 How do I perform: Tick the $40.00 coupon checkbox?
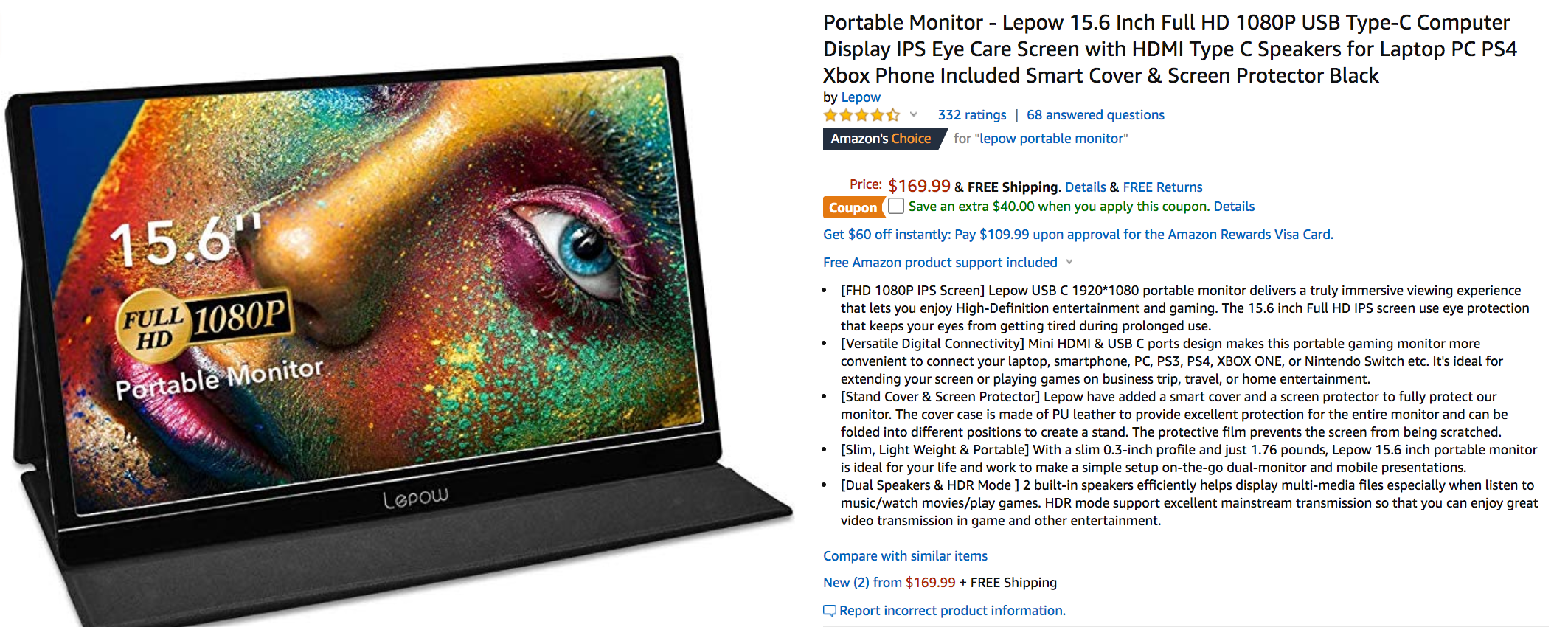(896, 206)
